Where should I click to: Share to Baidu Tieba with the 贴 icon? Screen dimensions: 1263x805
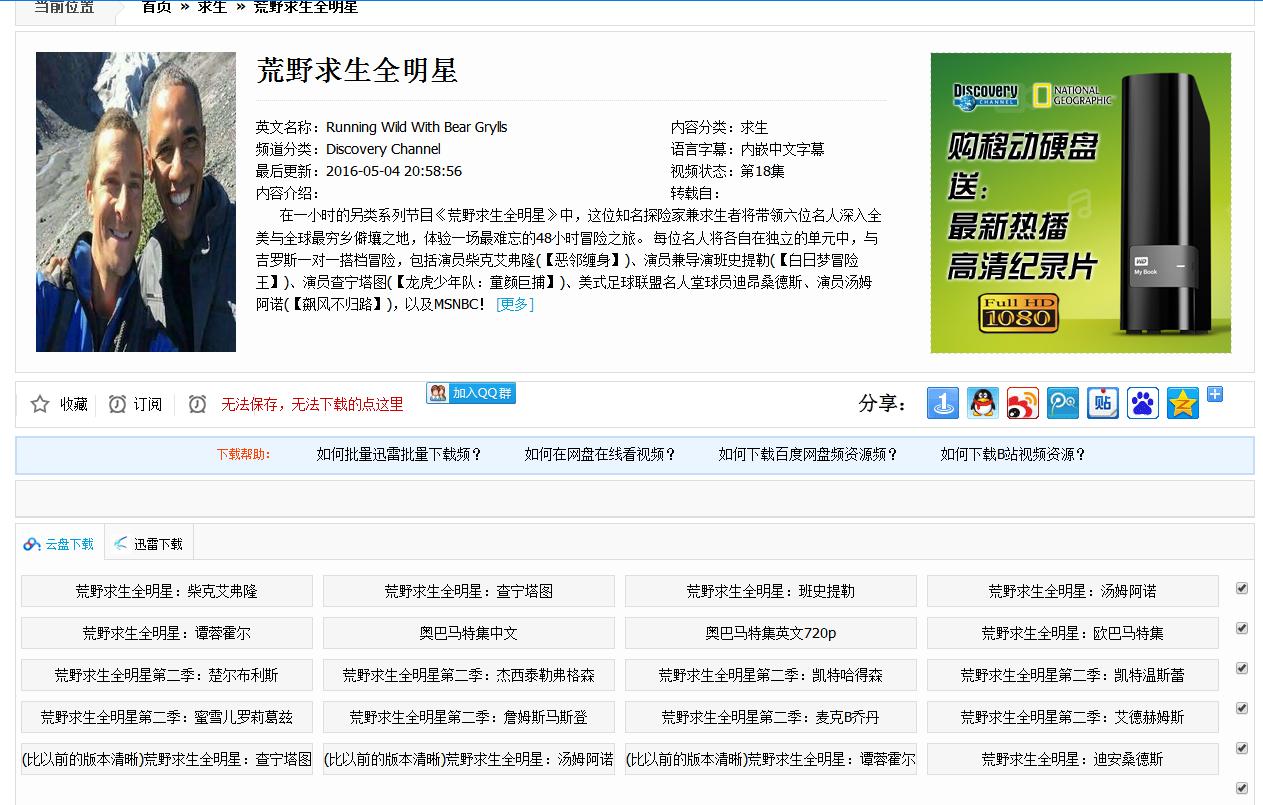1102,402
